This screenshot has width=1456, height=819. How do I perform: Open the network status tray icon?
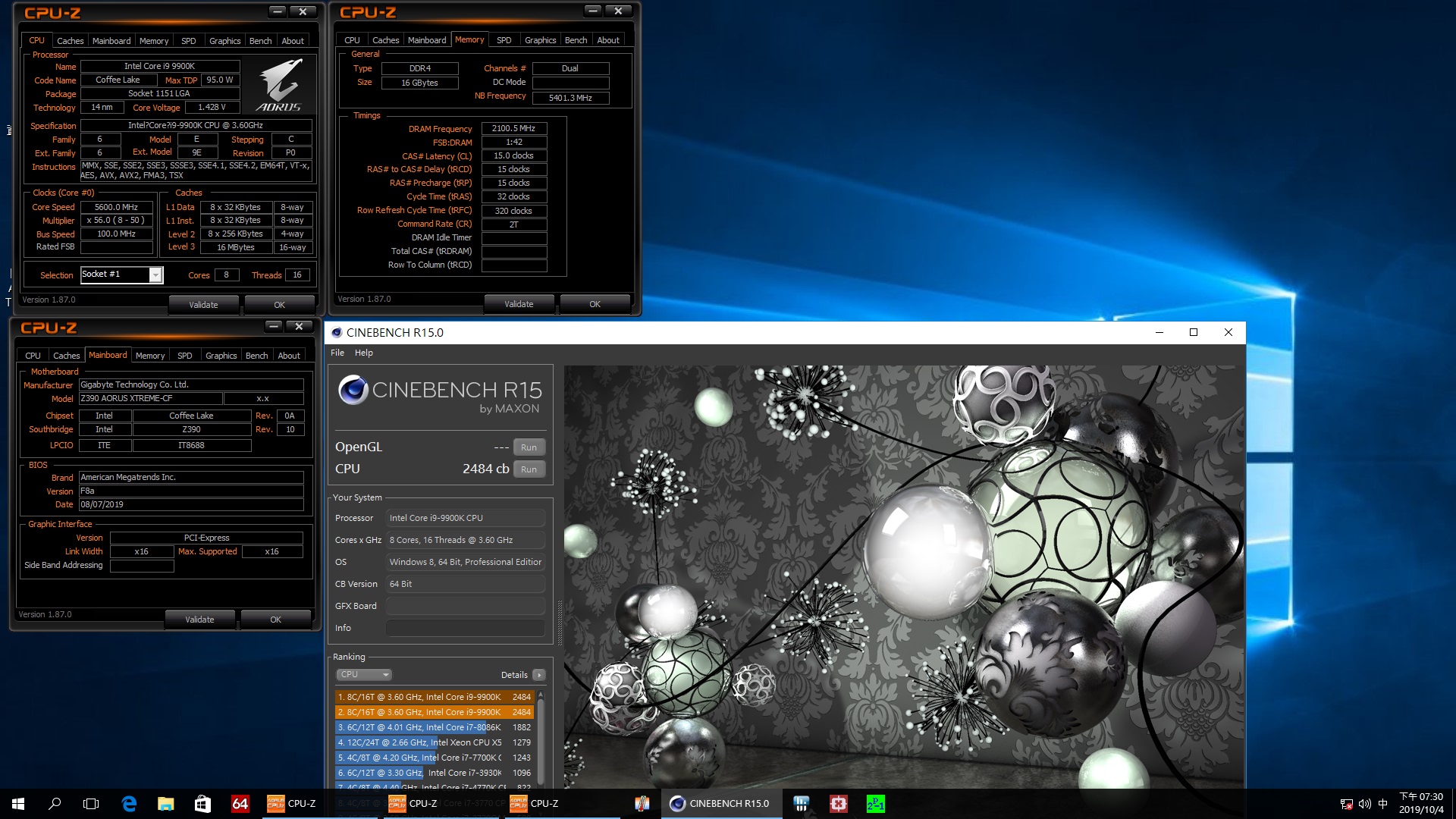1346,804
